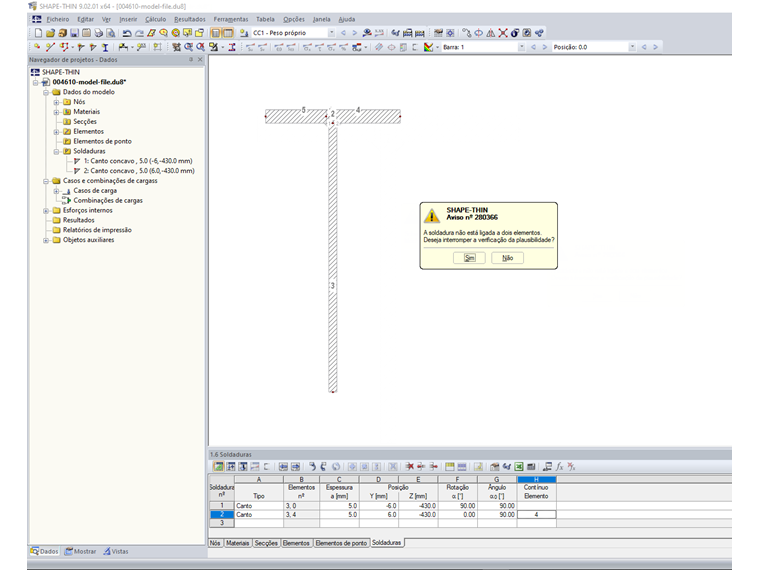The image size is (760, 570).
Task: Expand the Esforços internos folder
Action: tap(46, 211)
